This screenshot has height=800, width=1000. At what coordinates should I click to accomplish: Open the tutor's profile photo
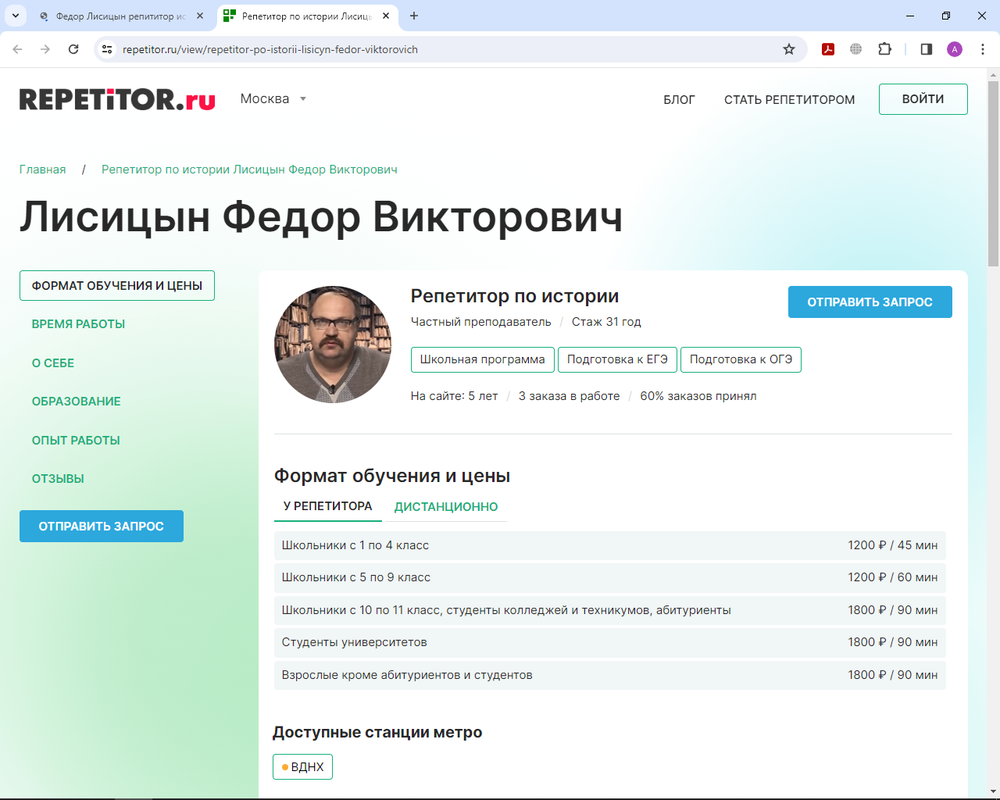pos(333,344)
